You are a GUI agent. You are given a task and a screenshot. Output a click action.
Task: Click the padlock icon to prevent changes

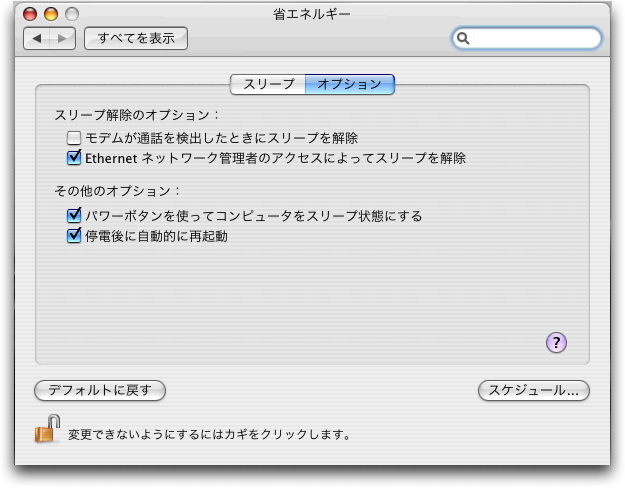[x=47, y=429]
